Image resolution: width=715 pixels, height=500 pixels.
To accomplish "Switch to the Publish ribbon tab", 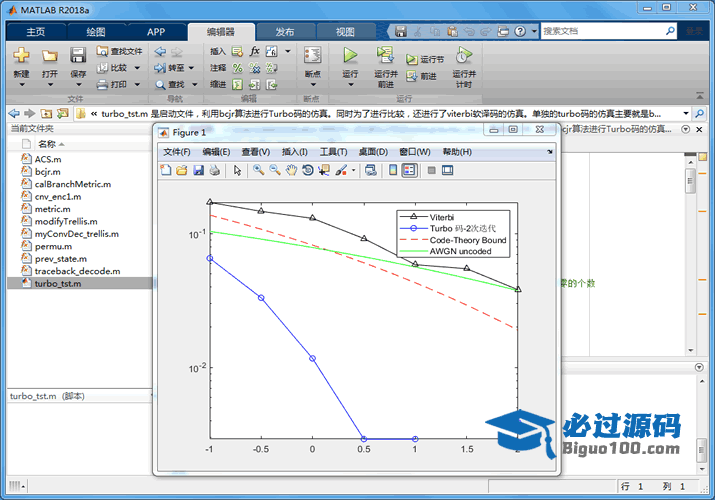I will (285, 32).
